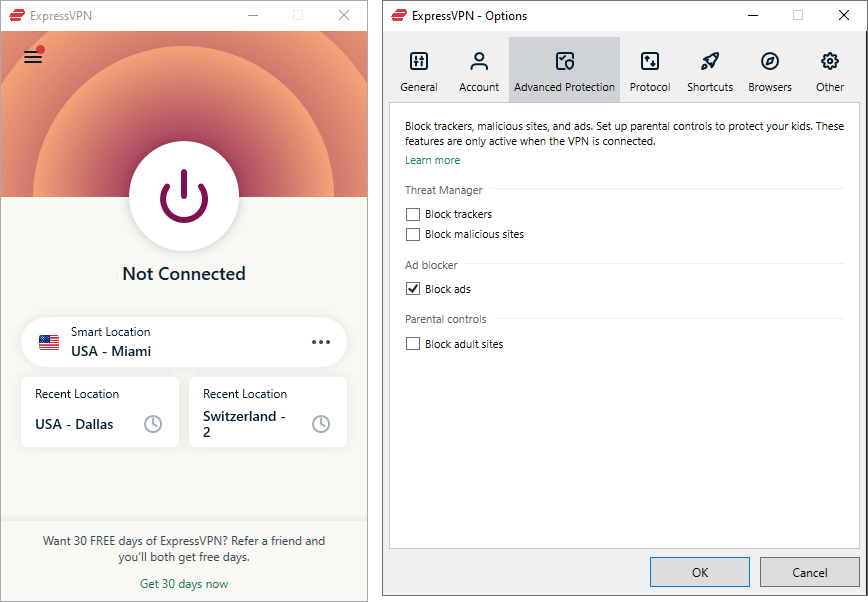Switch to the Browsers tab label
The height and width of the screenshot is (602, 868).
769,87
